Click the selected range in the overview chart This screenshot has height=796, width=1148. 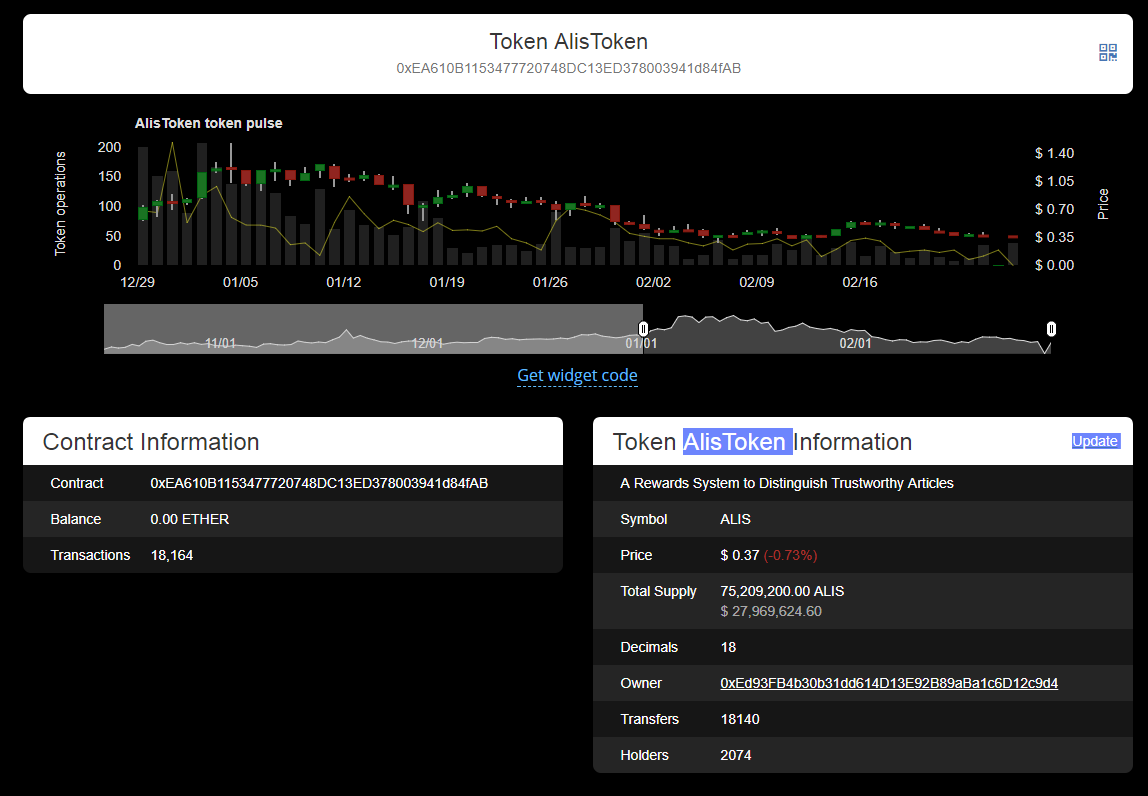pos(847,329)
